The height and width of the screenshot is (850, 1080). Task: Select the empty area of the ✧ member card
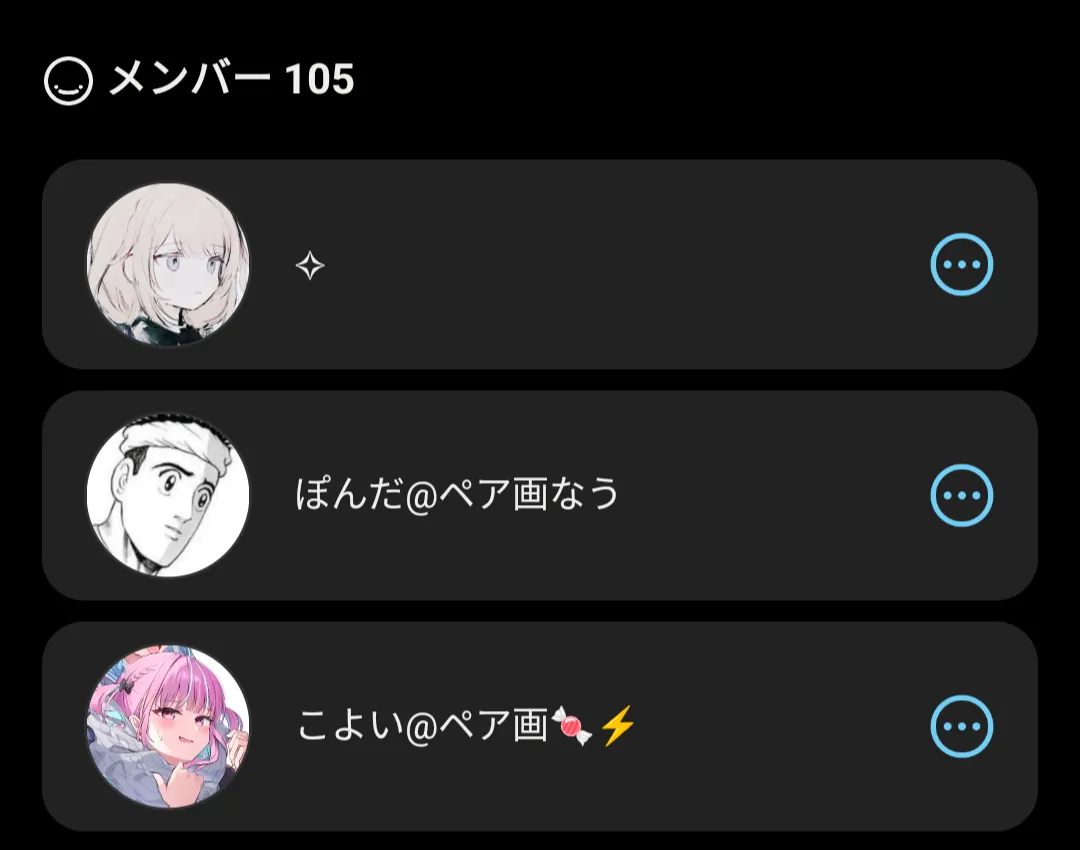(620, 265)
